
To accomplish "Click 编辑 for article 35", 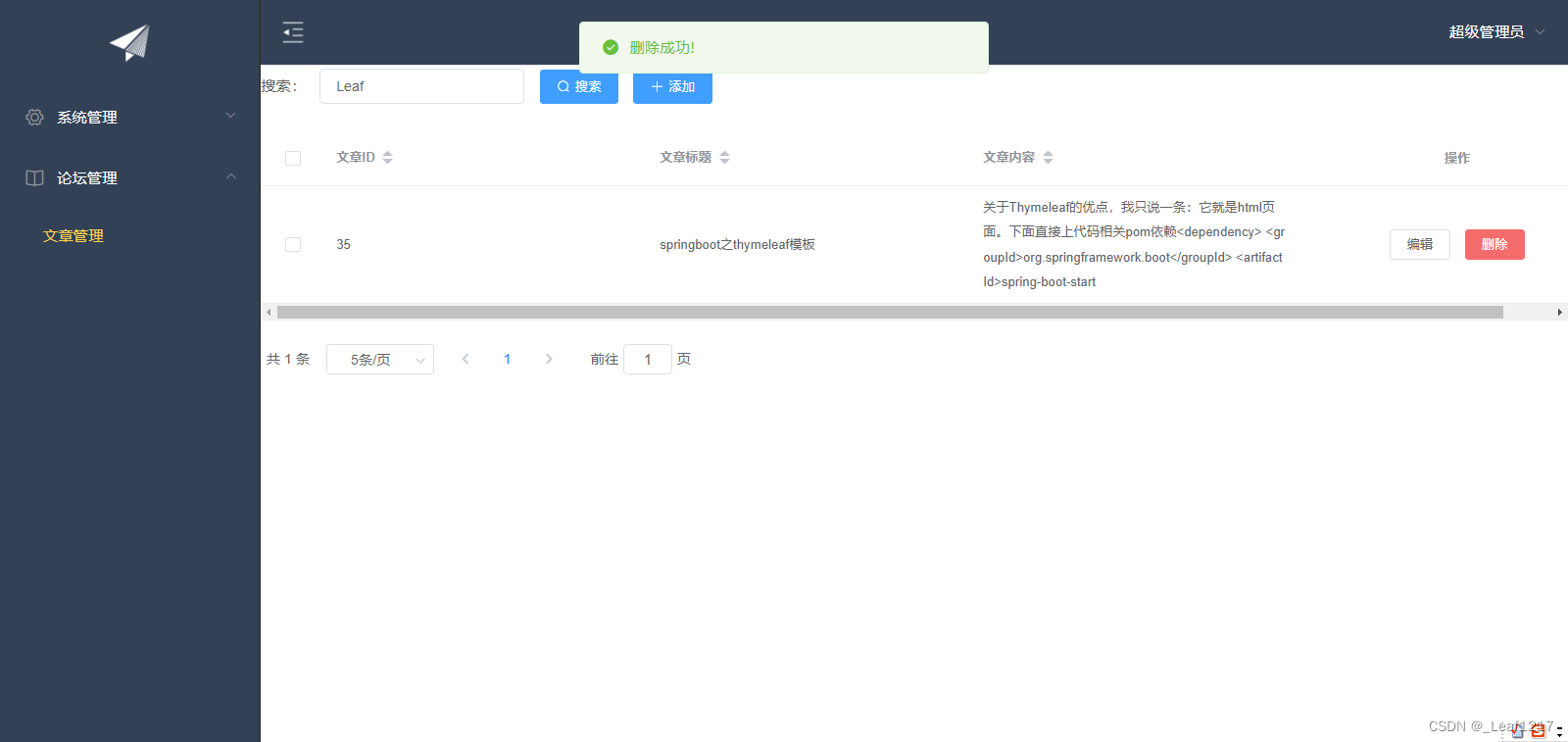I will pyautogui.click(x=1420, y=244).
